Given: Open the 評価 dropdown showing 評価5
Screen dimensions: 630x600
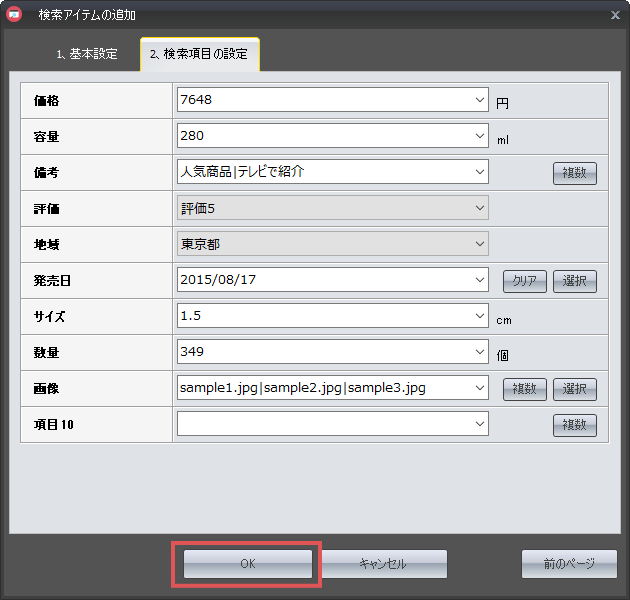Looking at the screenshot, I should coord(480,208).
